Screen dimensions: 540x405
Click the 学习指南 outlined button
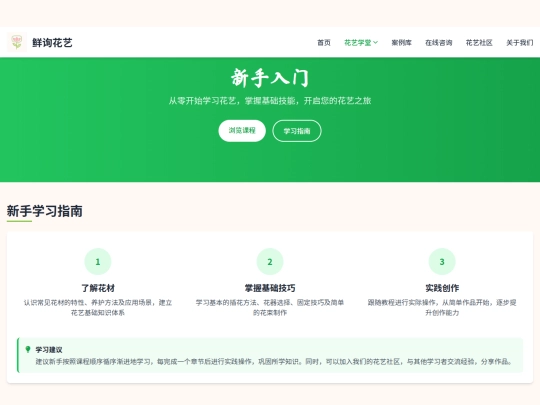click(x=297, y=131)
